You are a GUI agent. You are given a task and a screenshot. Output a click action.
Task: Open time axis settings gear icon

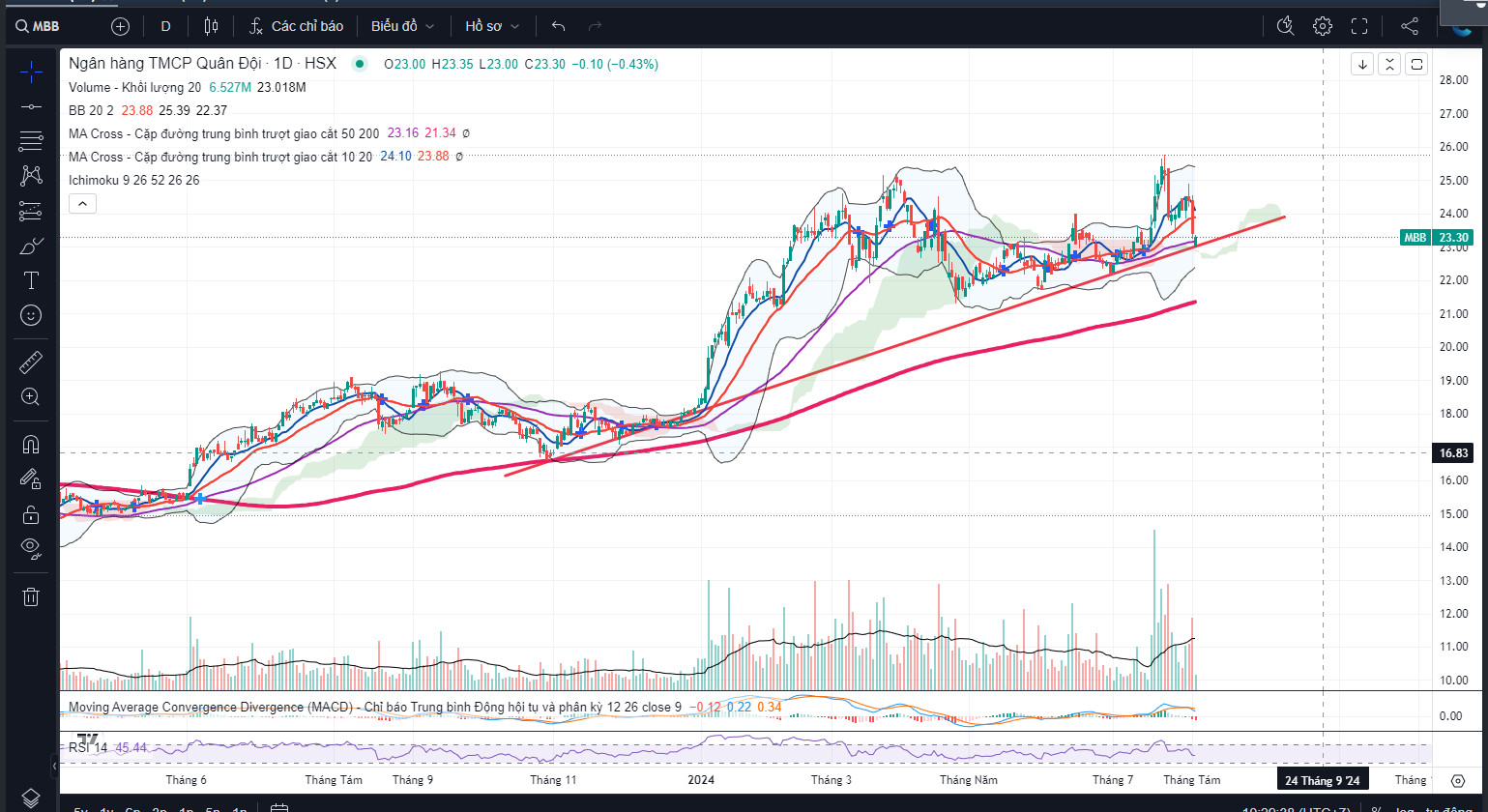tap(1458, 780)
